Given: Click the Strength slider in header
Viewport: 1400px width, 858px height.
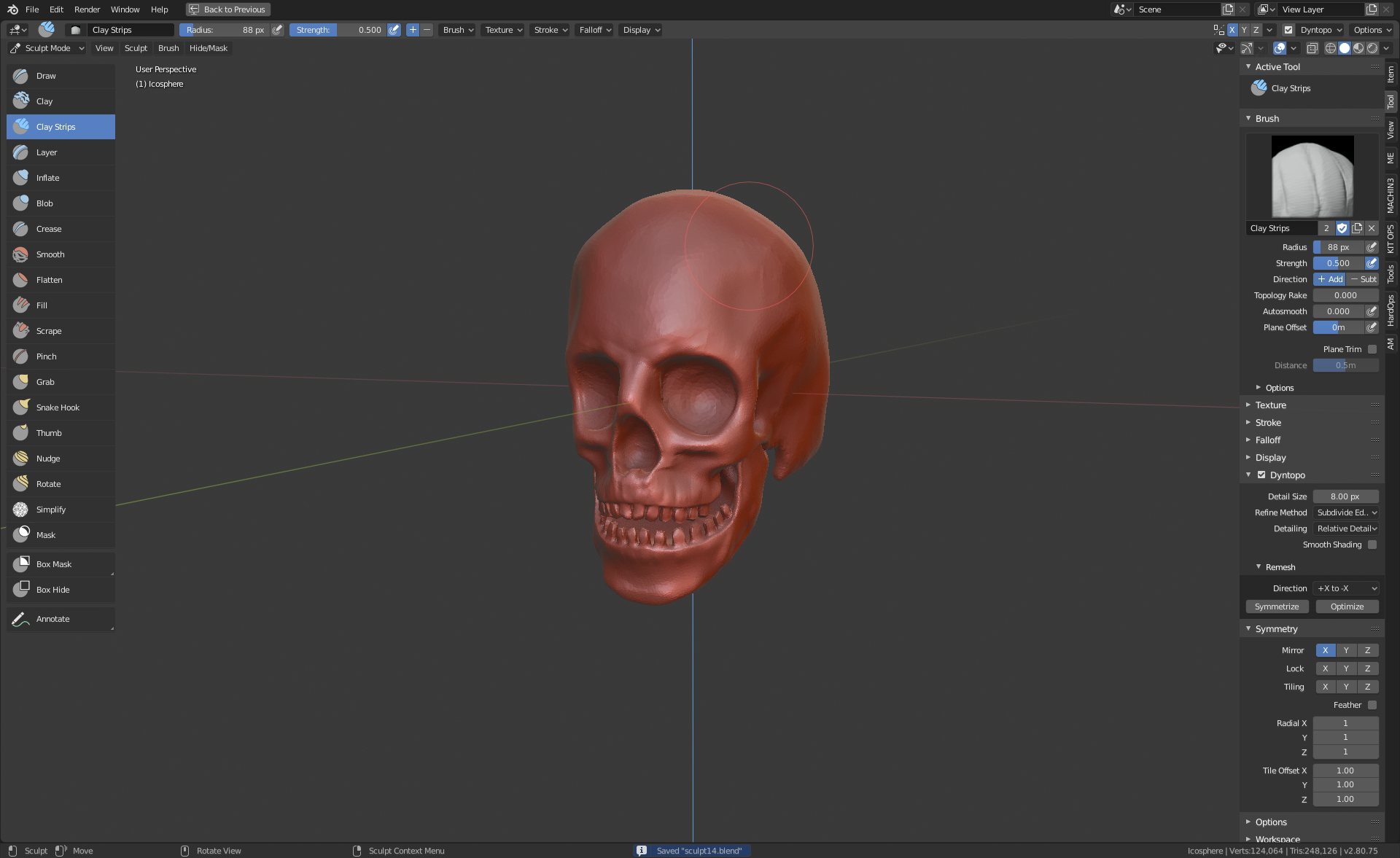Looking at the screenshot, I should [x=338, y=30].
